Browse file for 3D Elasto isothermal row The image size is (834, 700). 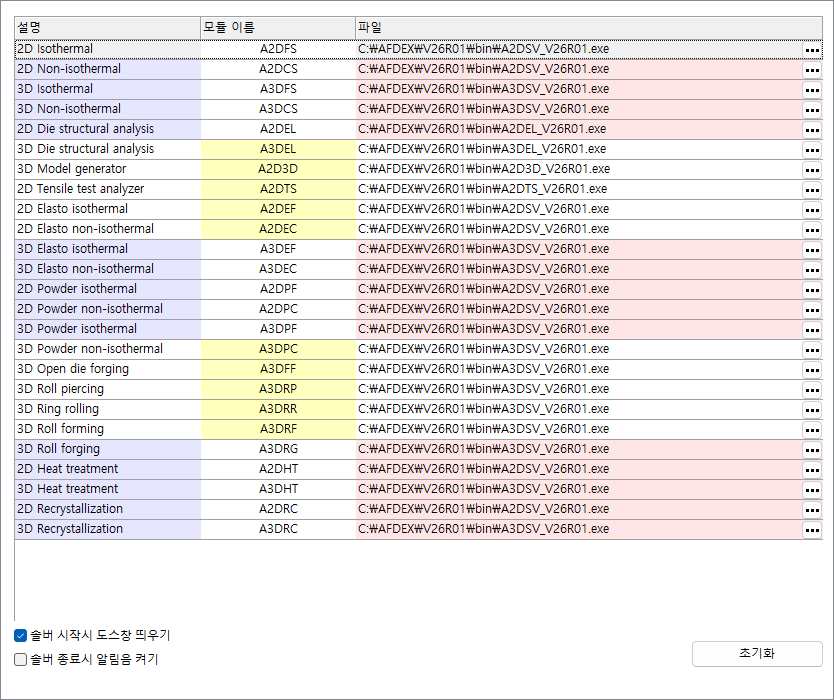point(812,249)
